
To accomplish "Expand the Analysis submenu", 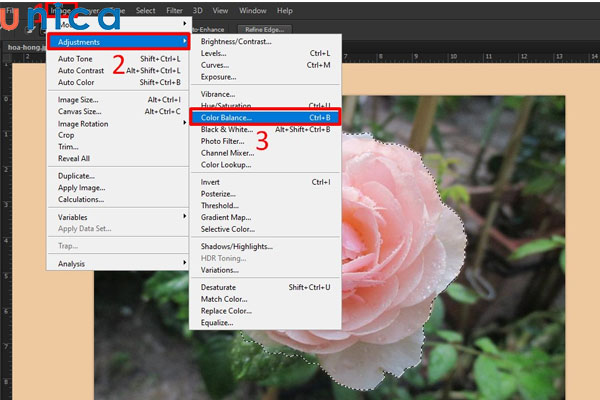I will click(x=119, y=264).
